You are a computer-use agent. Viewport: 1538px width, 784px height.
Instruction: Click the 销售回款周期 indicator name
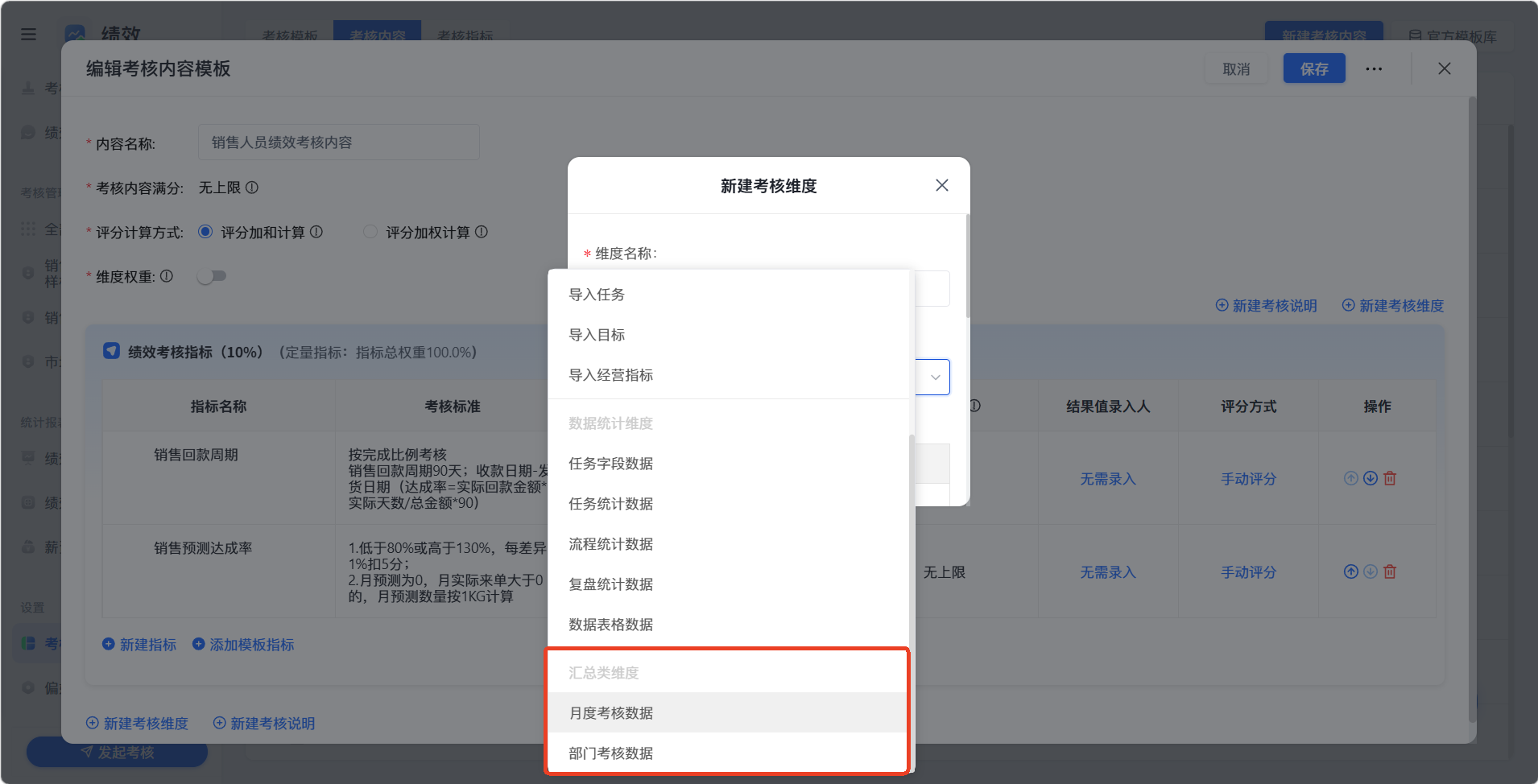click(x=196, y=455)
